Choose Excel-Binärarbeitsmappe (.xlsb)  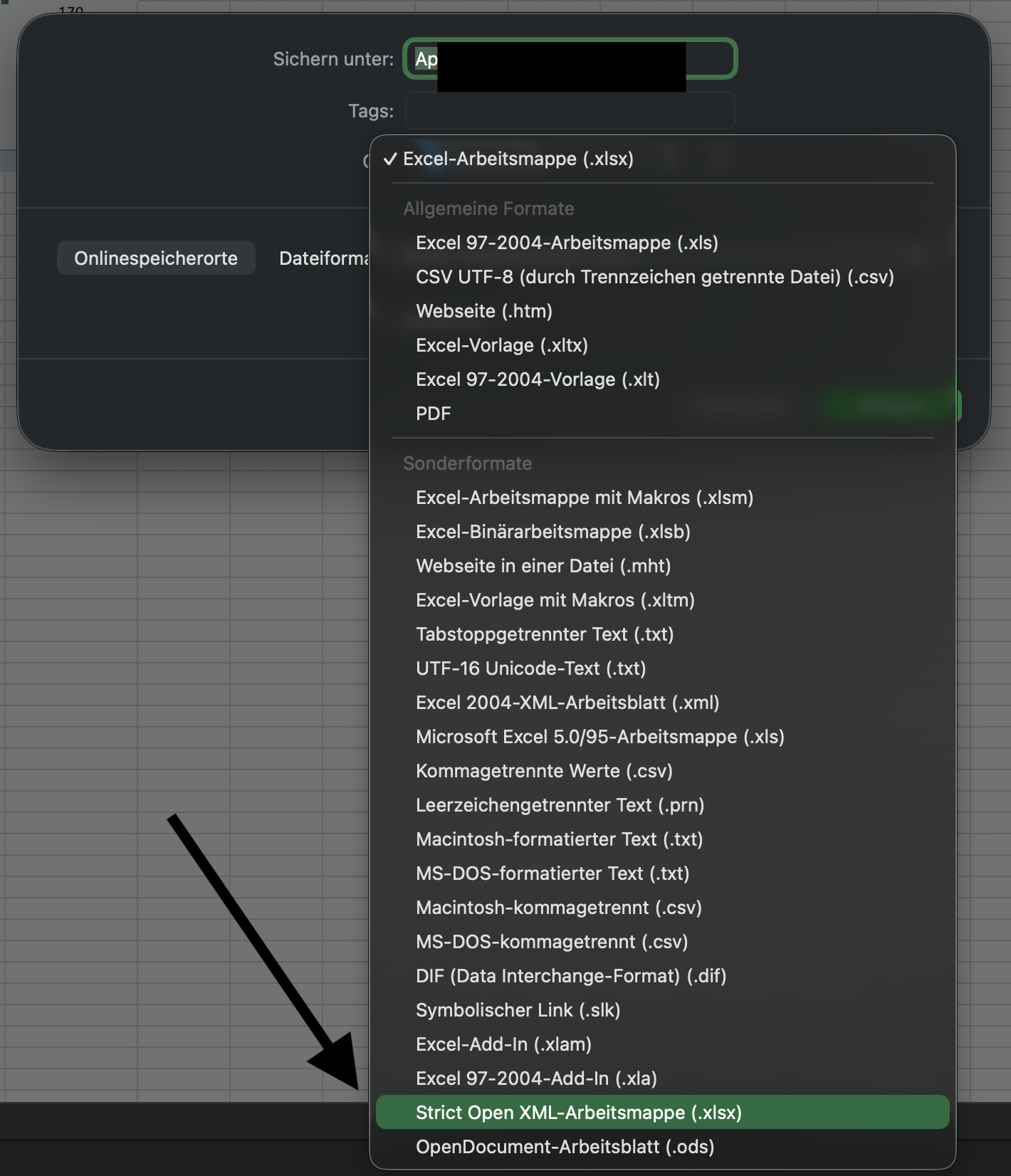[x=662, y=532]
